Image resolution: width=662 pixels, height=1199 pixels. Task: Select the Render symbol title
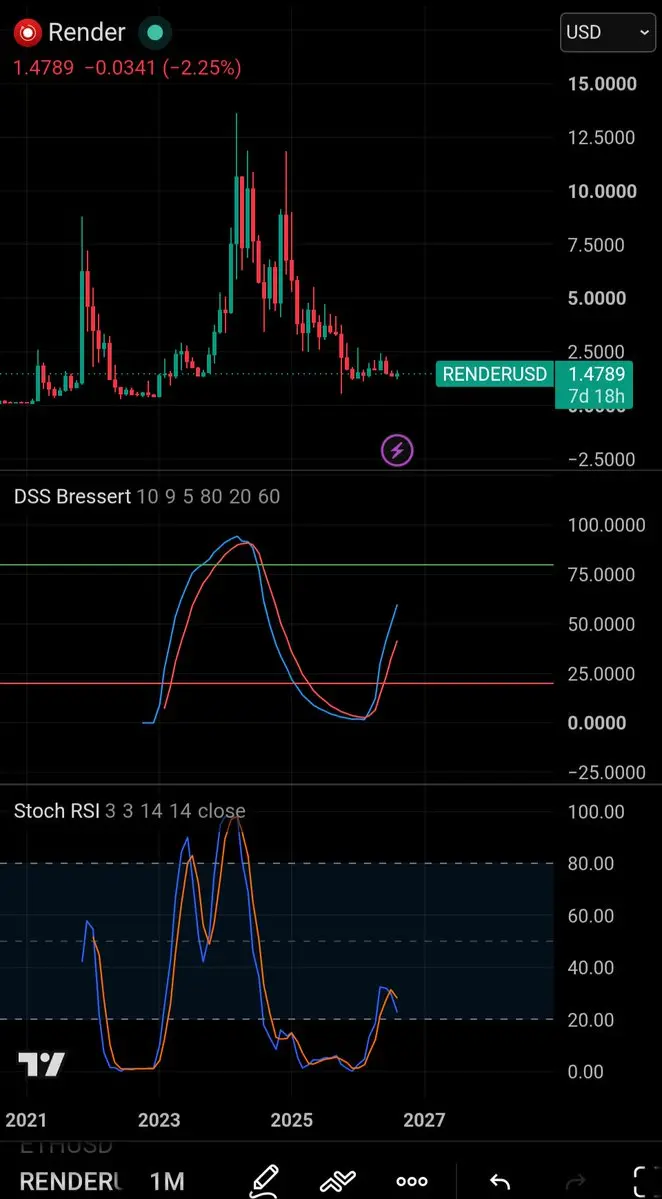[86, 32]
